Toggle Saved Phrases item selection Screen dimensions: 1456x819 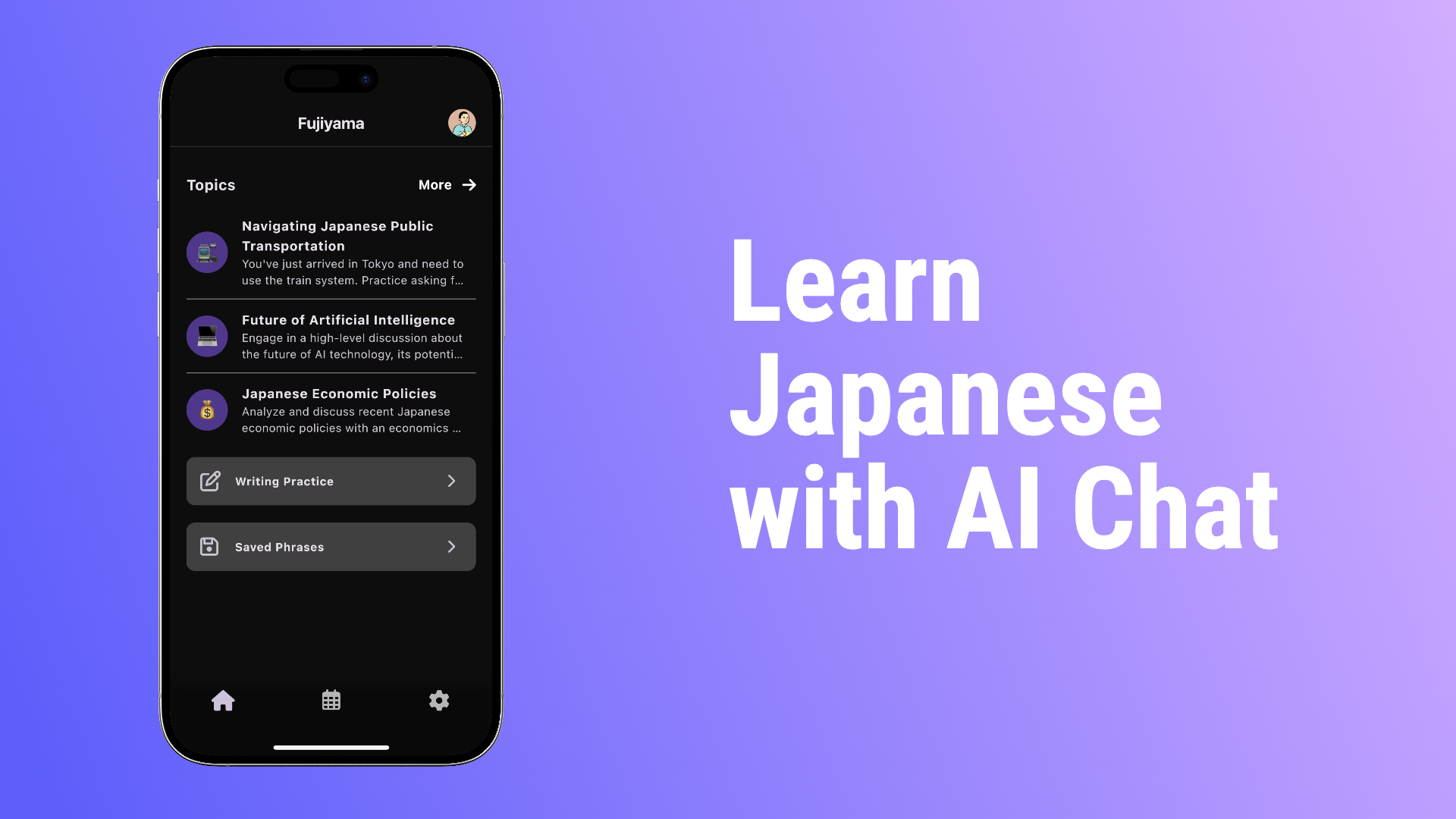click(331, 546)
